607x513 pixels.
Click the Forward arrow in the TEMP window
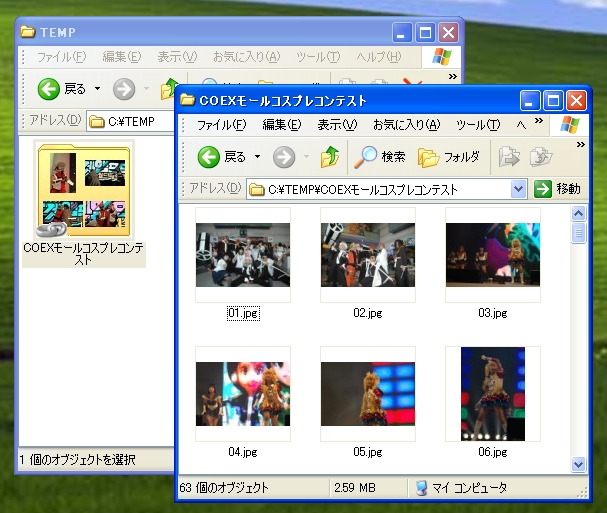(124, 89)
